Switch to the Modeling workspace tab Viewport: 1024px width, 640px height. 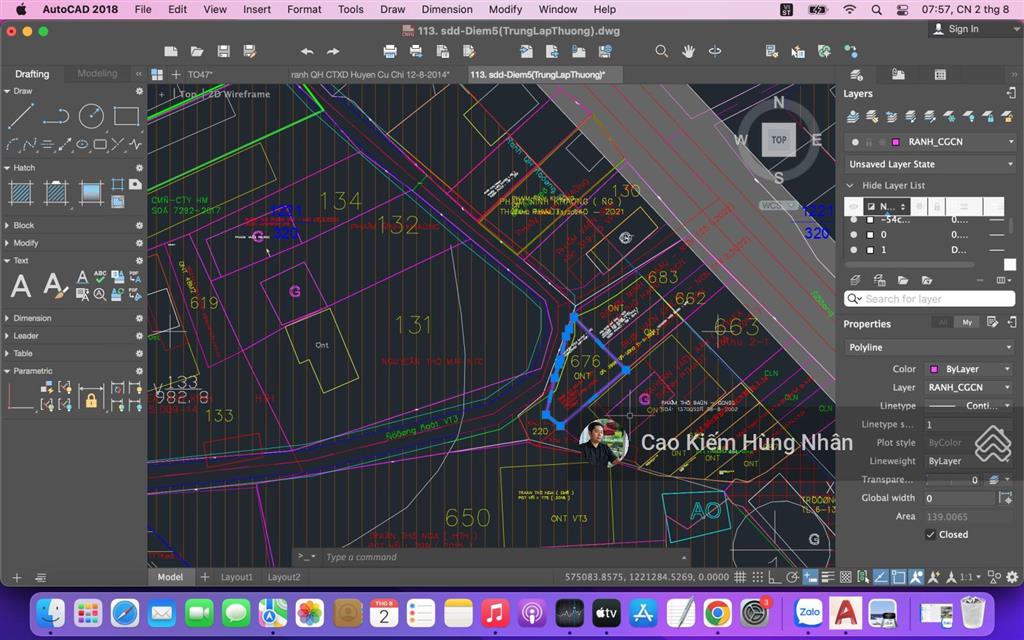pyautogui.click(x=97, y=74)
